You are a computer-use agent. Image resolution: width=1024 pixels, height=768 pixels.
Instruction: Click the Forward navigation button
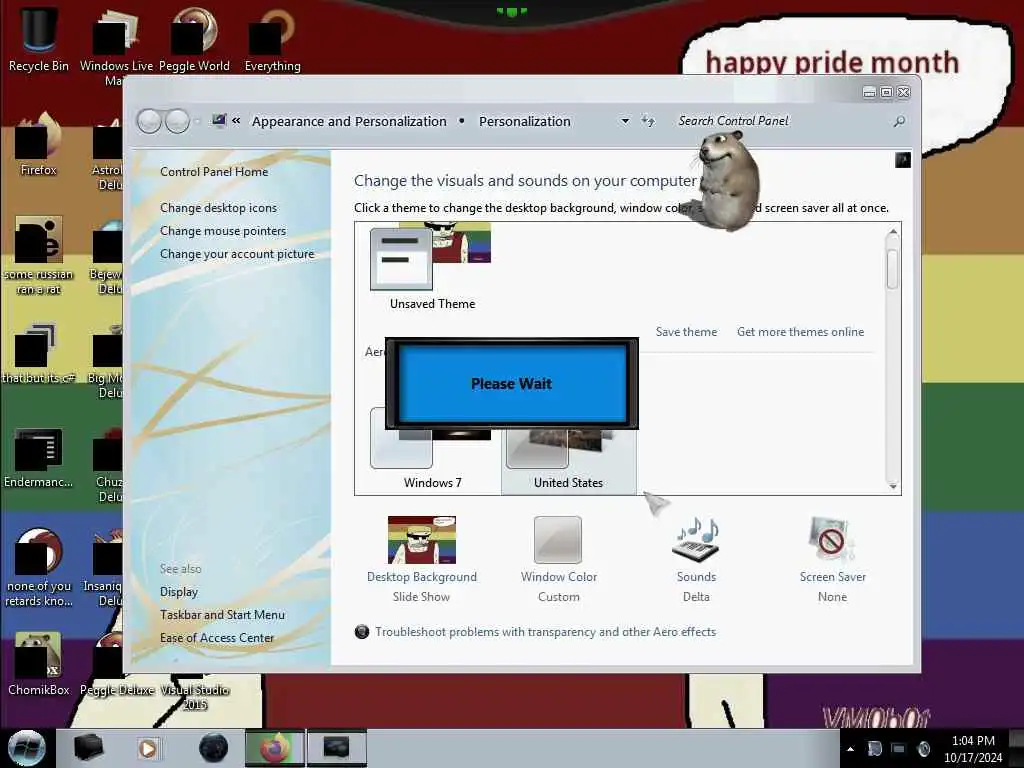pos(177,121)
